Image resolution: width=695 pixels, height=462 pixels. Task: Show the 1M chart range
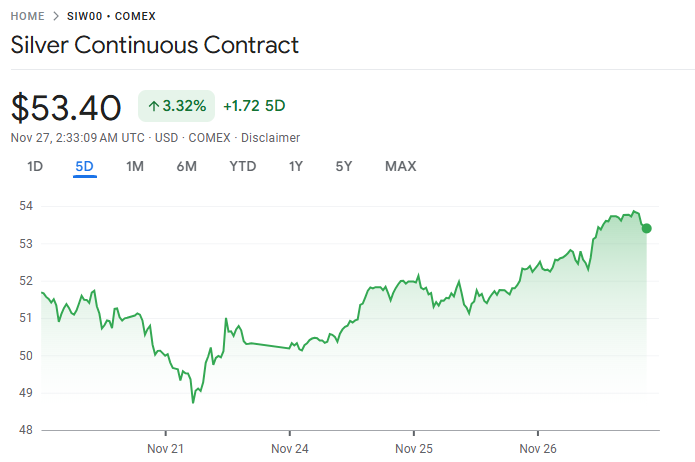(x=135, y=166)
